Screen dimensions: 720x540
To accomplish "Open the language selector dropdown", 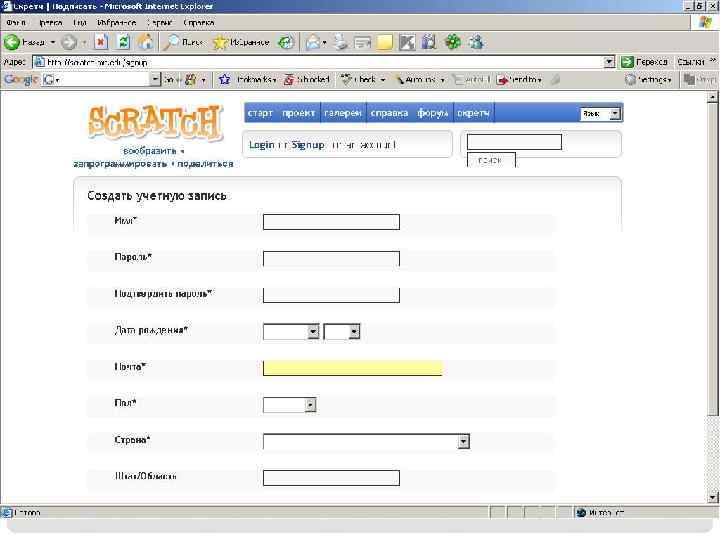I will click(x=615, y=113).
